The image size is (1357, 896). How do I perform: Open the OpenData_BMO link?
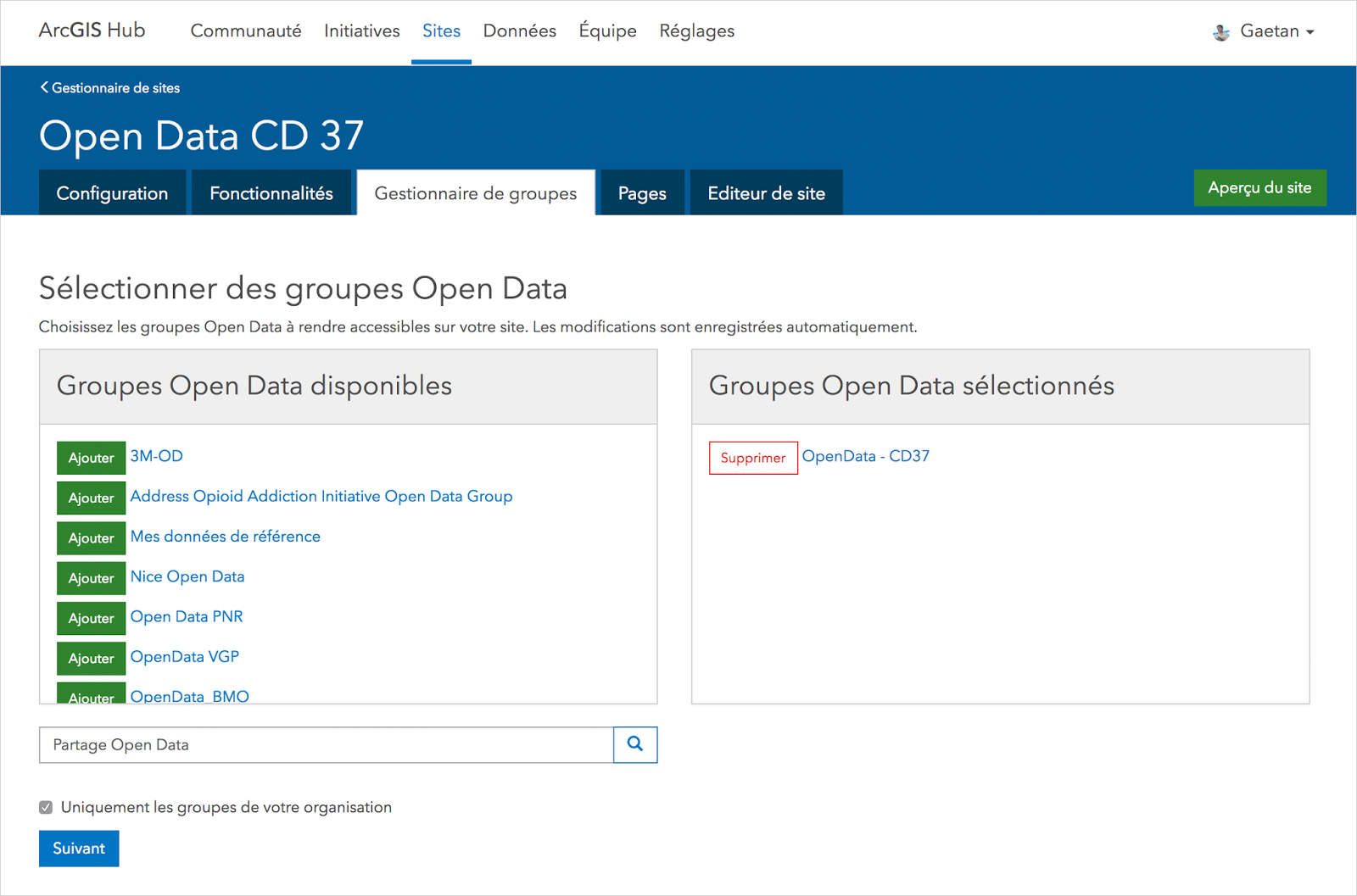tap(190, 696)
